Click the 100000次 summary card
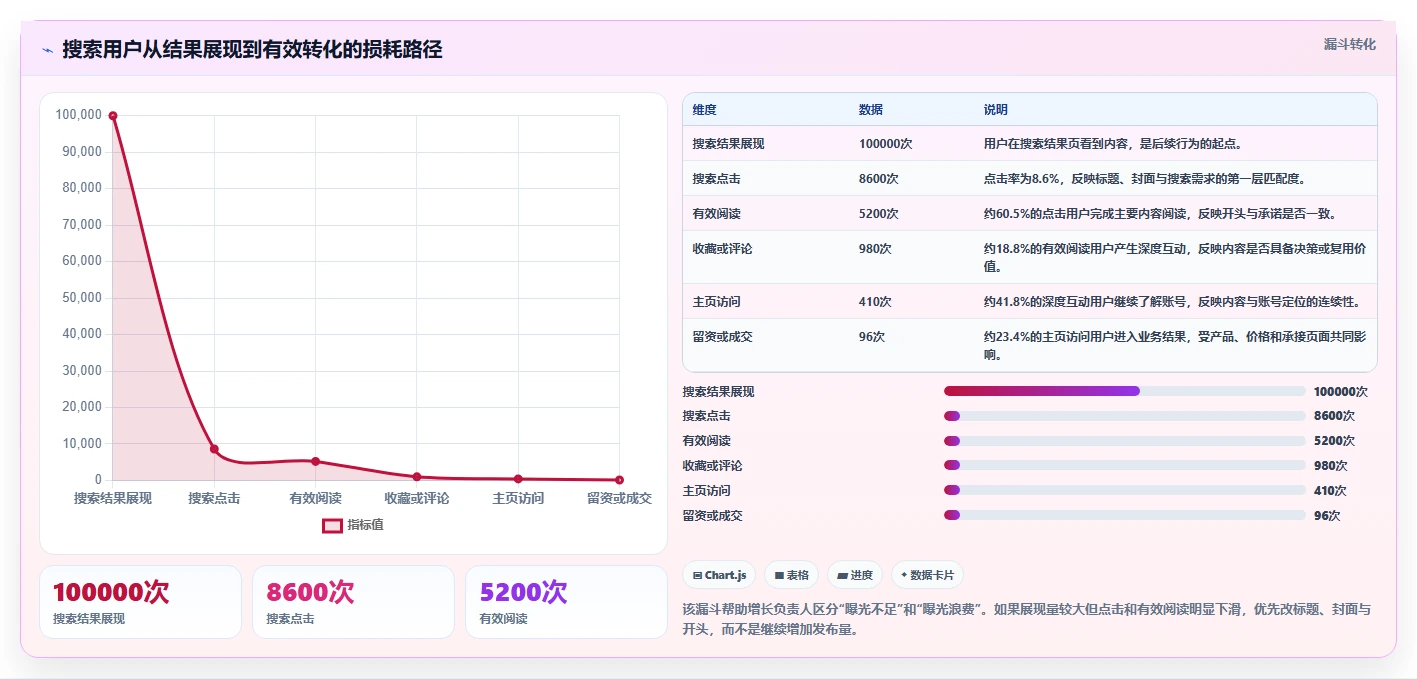Image resolution: width=1417 pixels, height=679 pixels. (140, 602)
